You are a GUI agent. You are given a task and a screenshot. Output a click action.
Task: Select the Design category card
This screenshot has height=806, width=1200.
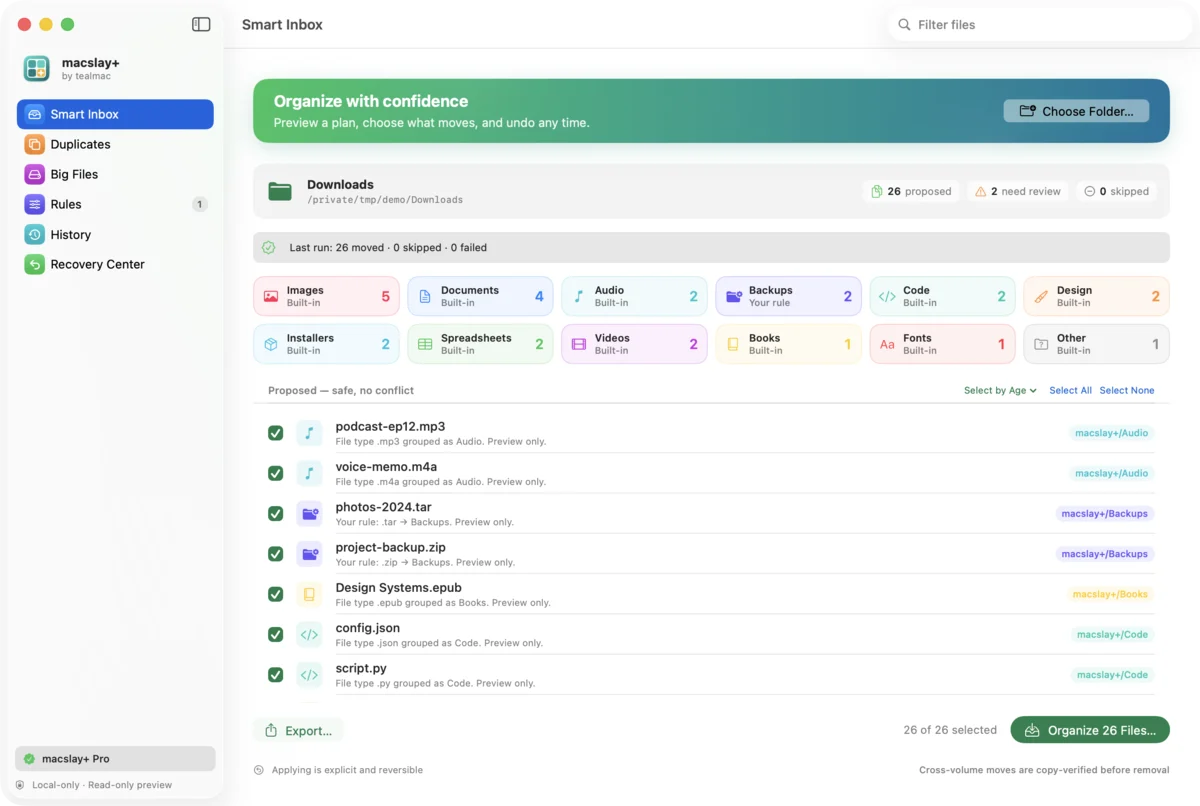point(1096,296)
